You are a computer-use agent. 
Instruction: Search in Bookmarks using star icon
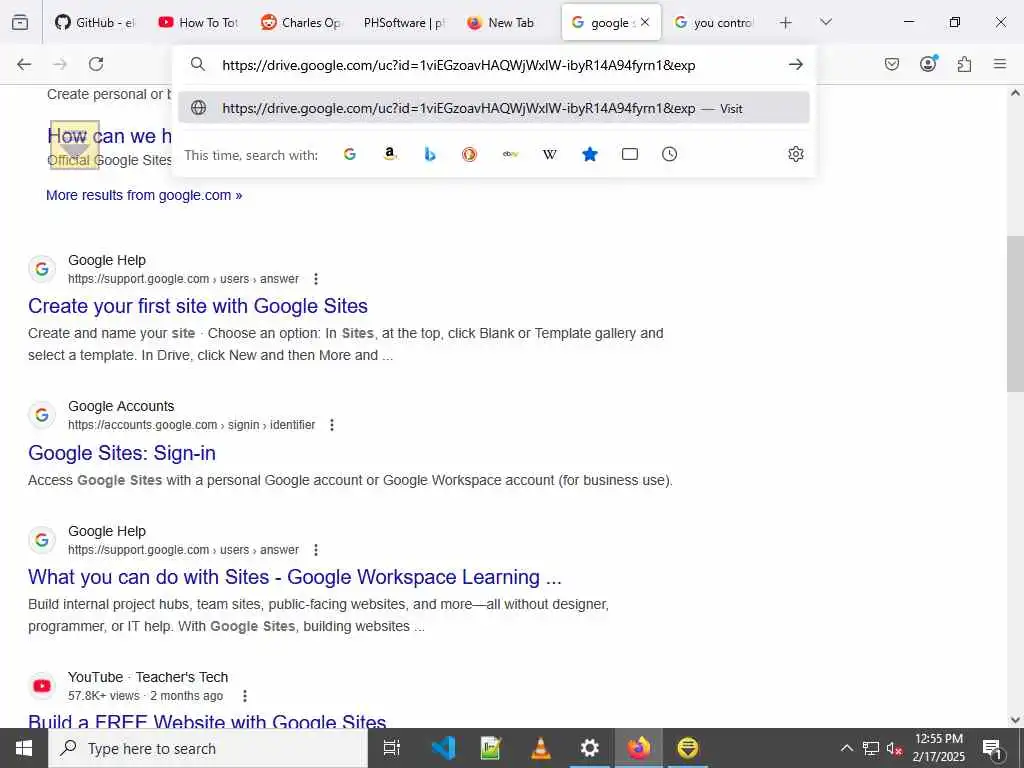coord(590,154)
